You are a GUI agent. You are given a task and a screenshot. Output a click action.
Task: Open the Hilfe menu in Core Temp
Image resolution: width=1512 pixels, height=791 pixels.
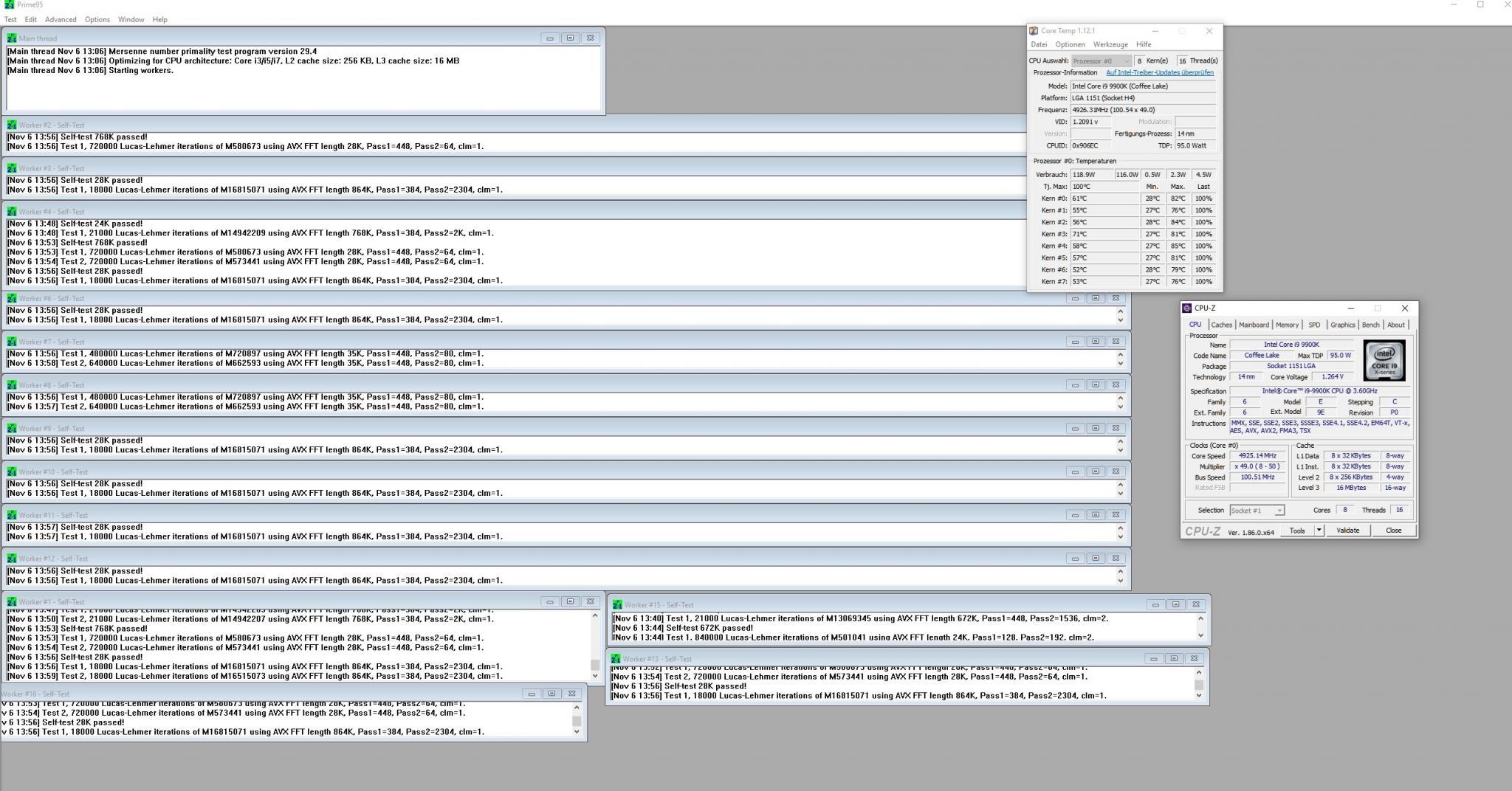coord(1144,44)
